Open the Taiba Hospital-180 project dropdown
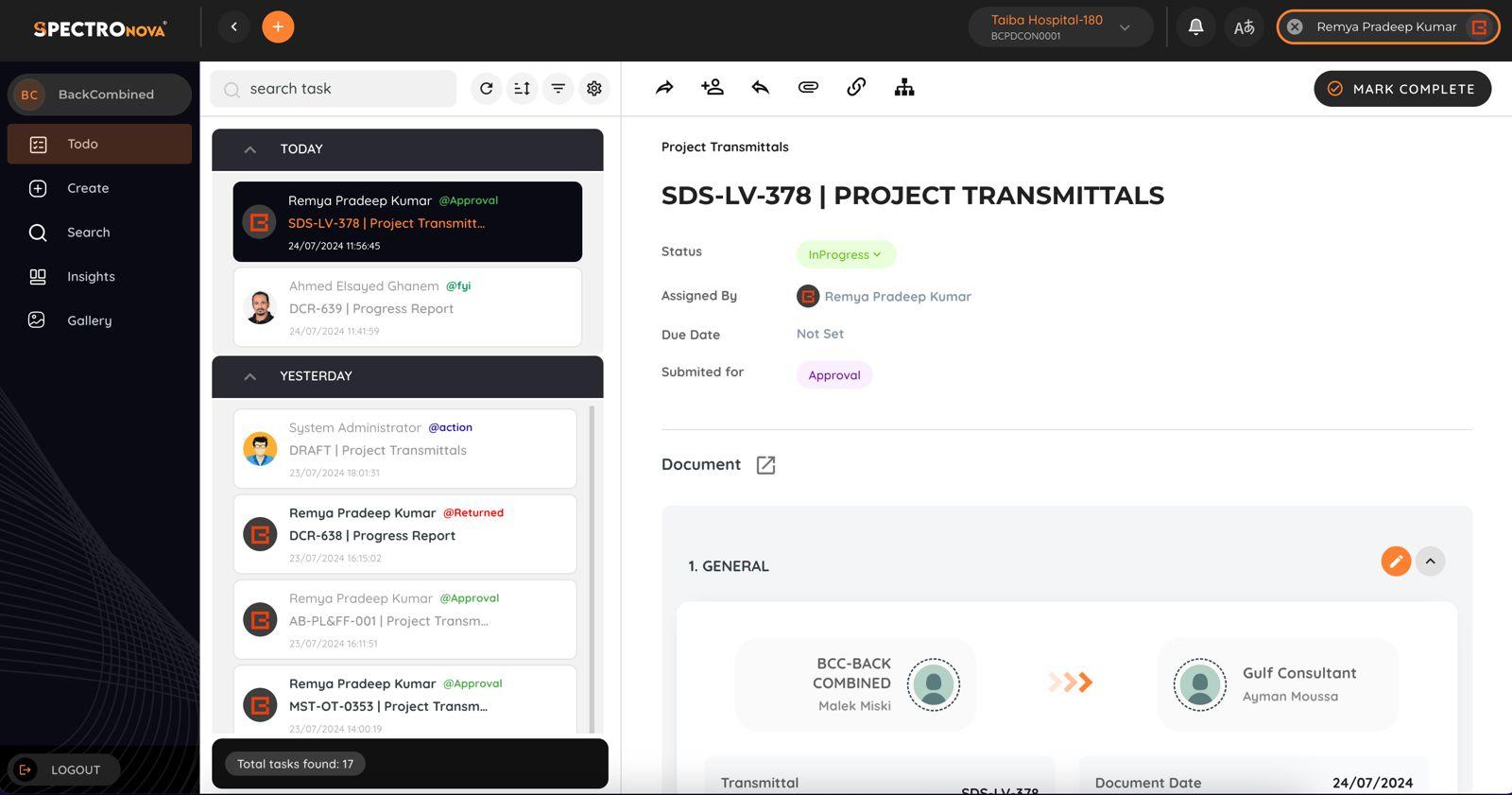The height and width of the screenshot is (795, 1512). (1060, 26)
